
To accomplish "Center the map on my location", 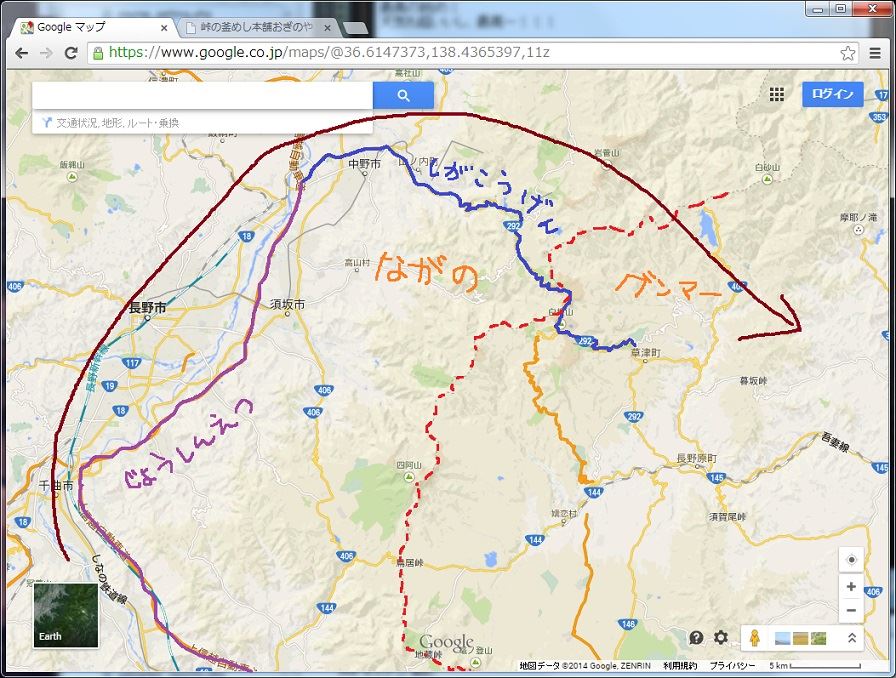I will tap(851, 560).
